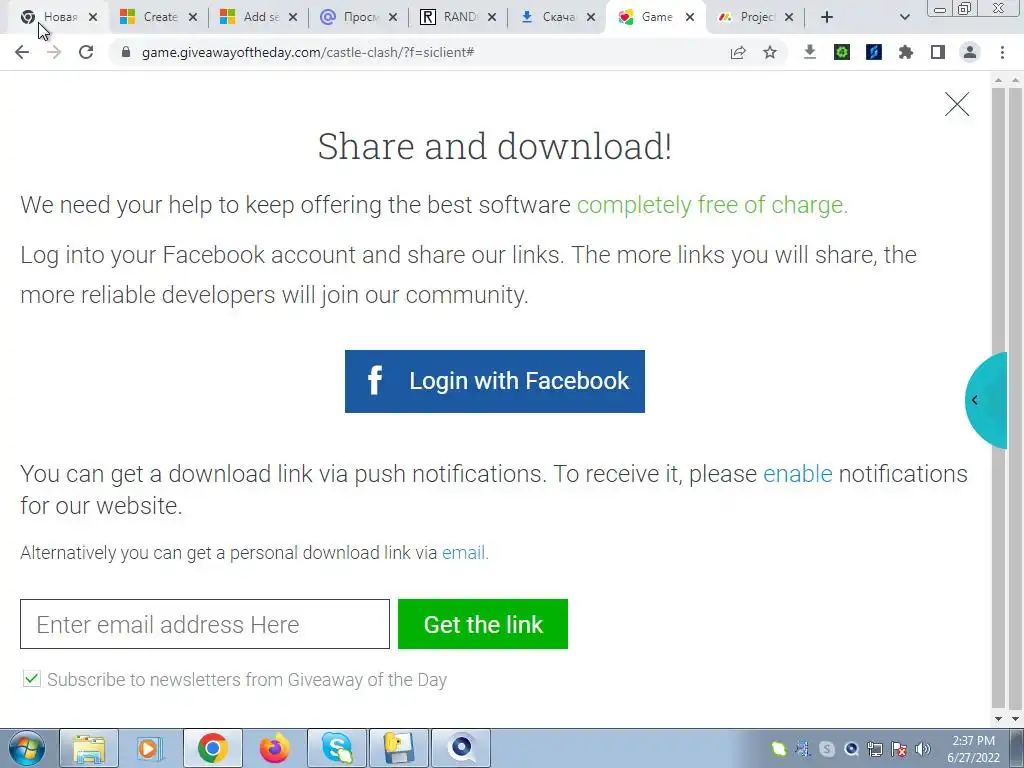Open a new browser tab
This screenshot has width=1024, height=768.
pyautogui.click(x=827, y=17)
